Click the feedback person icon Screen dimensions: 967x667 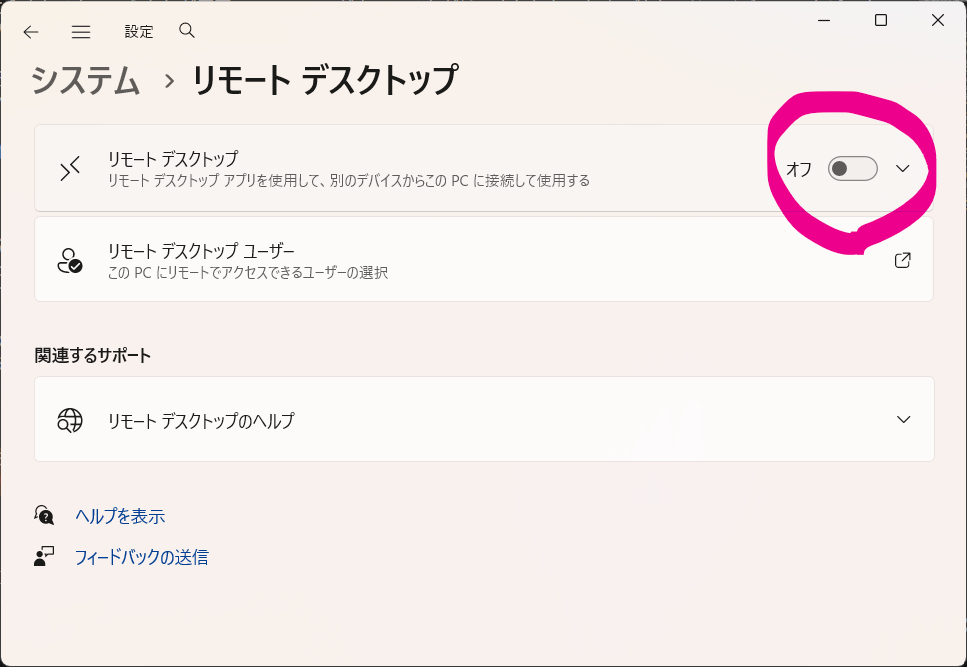click(x=44, y=557)
